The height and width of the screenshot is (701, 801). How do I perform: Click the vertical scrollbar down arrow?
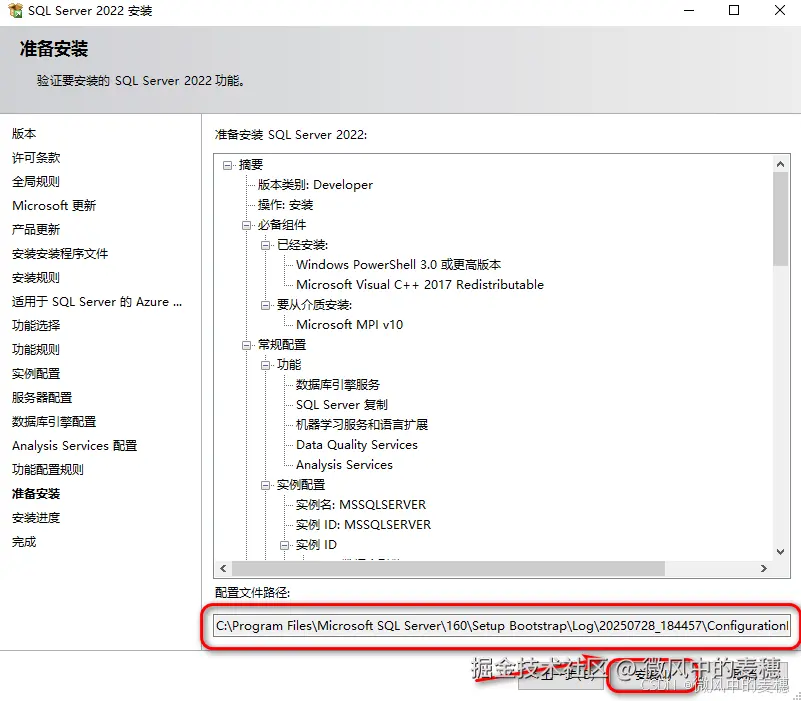780,552
